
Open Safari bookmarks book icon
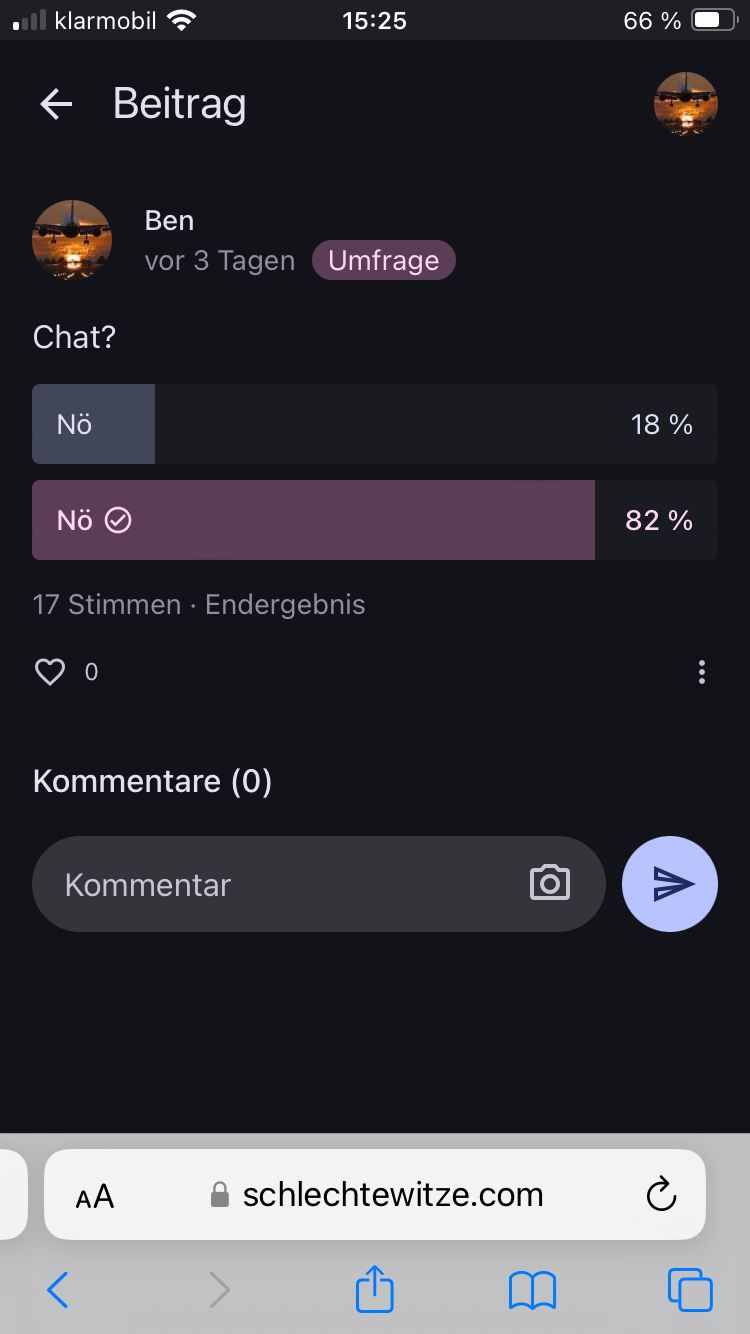(532, 1290)
